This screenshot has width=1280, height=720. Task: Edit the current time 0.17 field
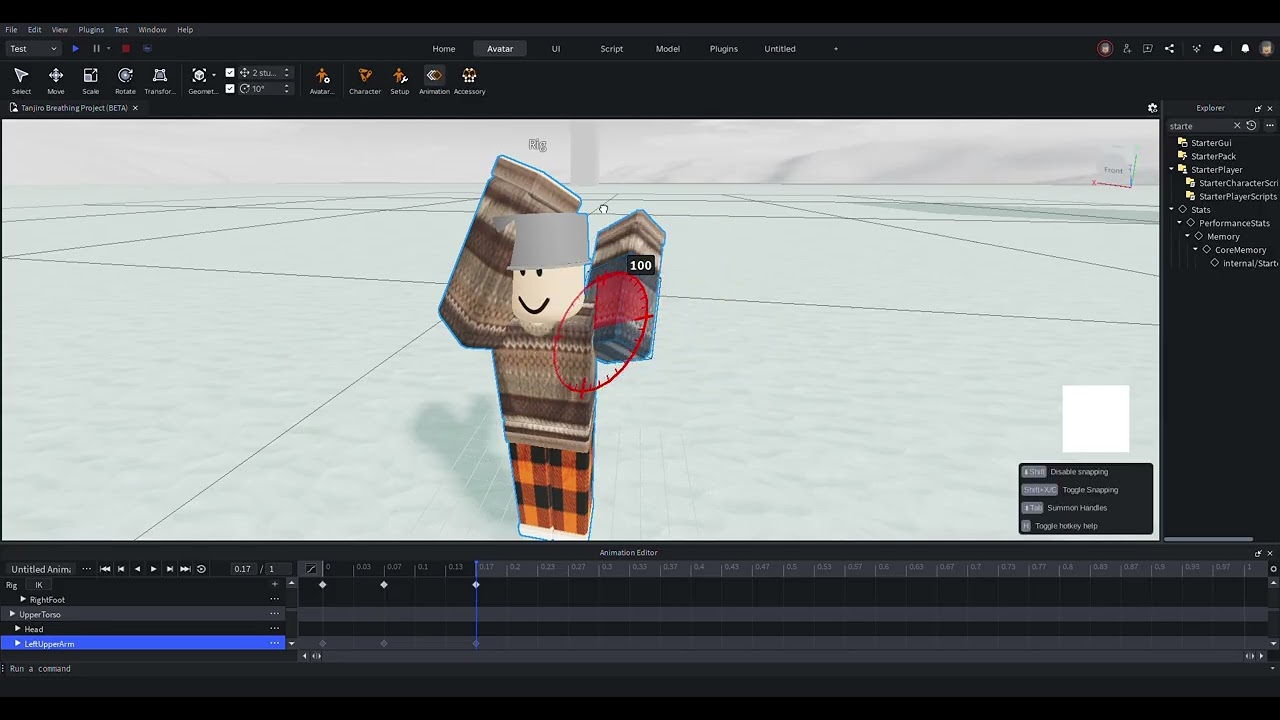[x=243, y=569]
